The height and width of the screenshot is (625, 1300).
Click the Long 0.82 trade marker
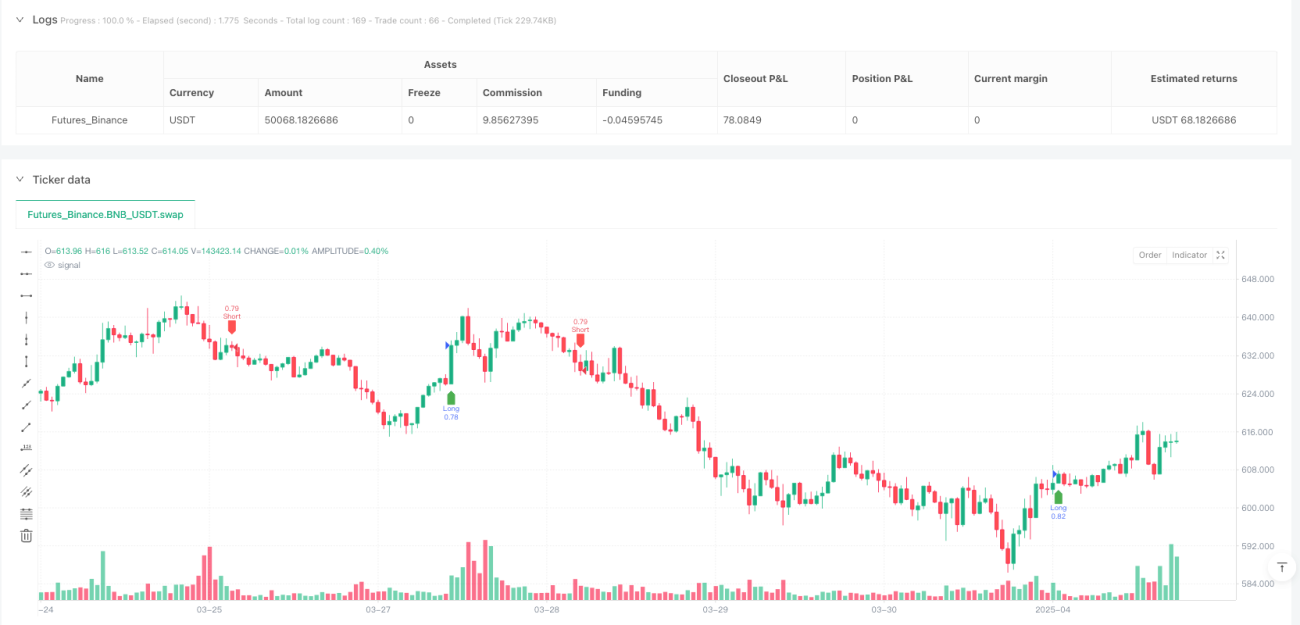pos(1058,503)
